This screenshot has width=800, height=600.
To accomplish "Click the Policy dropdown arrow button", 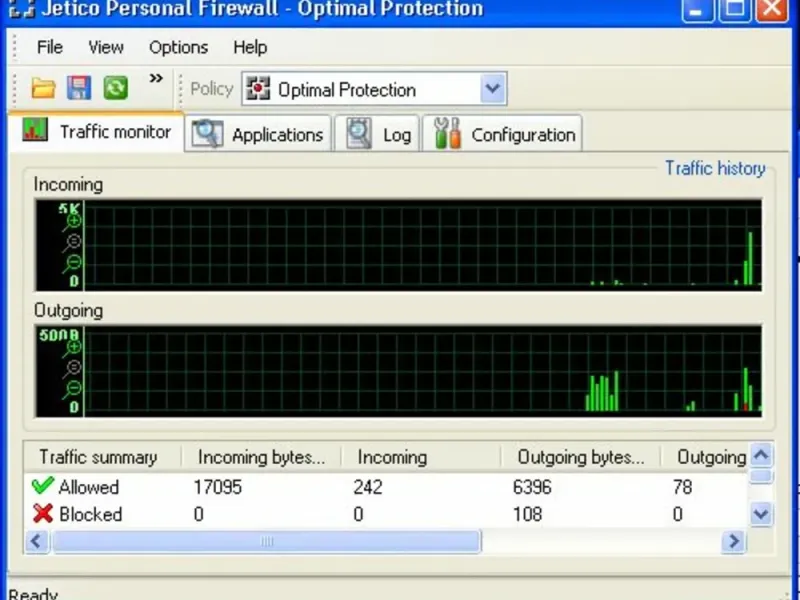I will pyautogui.click(x=492, y=89).
